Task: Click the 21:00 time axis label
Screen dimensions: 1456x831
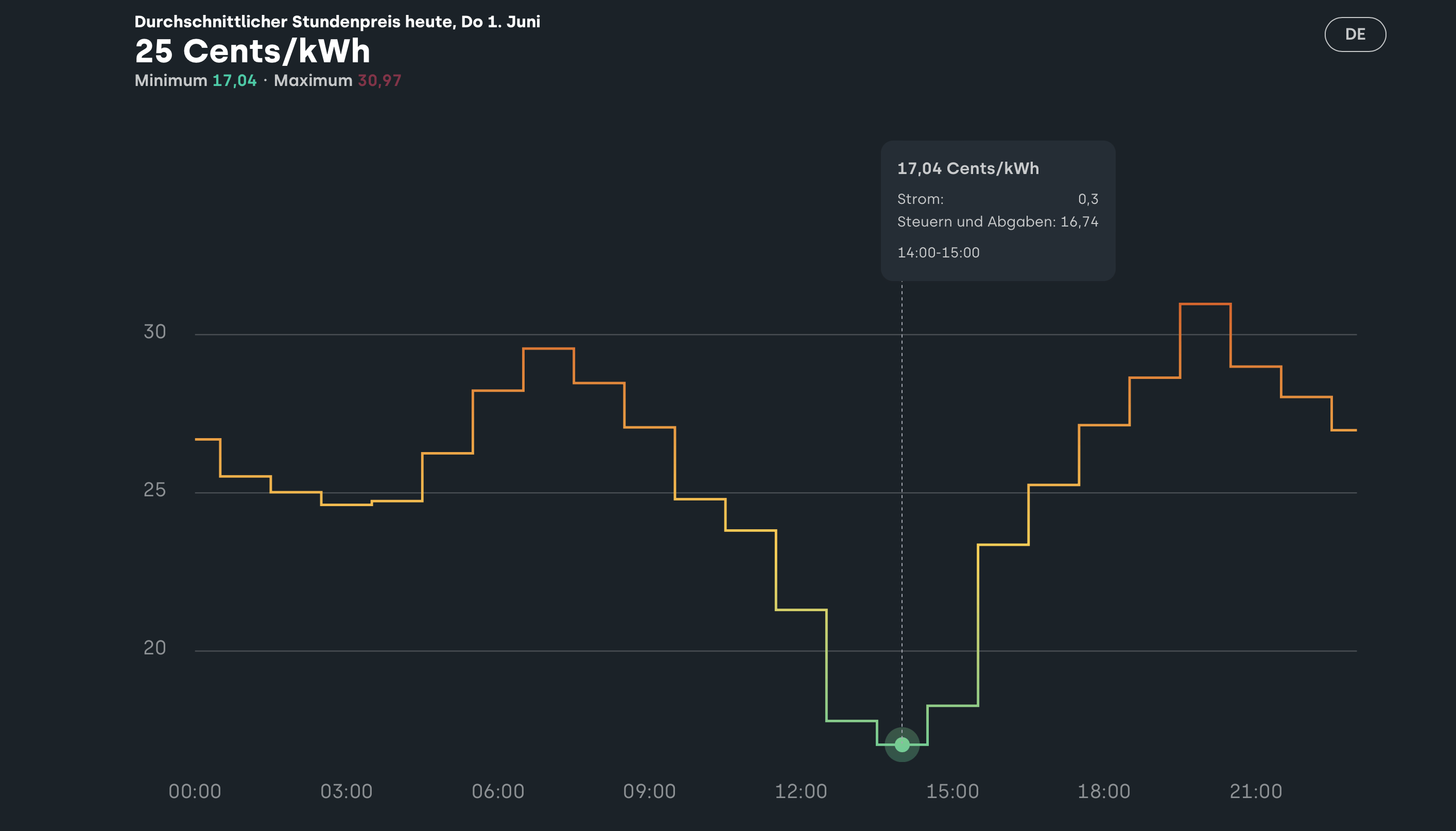Action: pyautogui.click(x=1255, y=791)
